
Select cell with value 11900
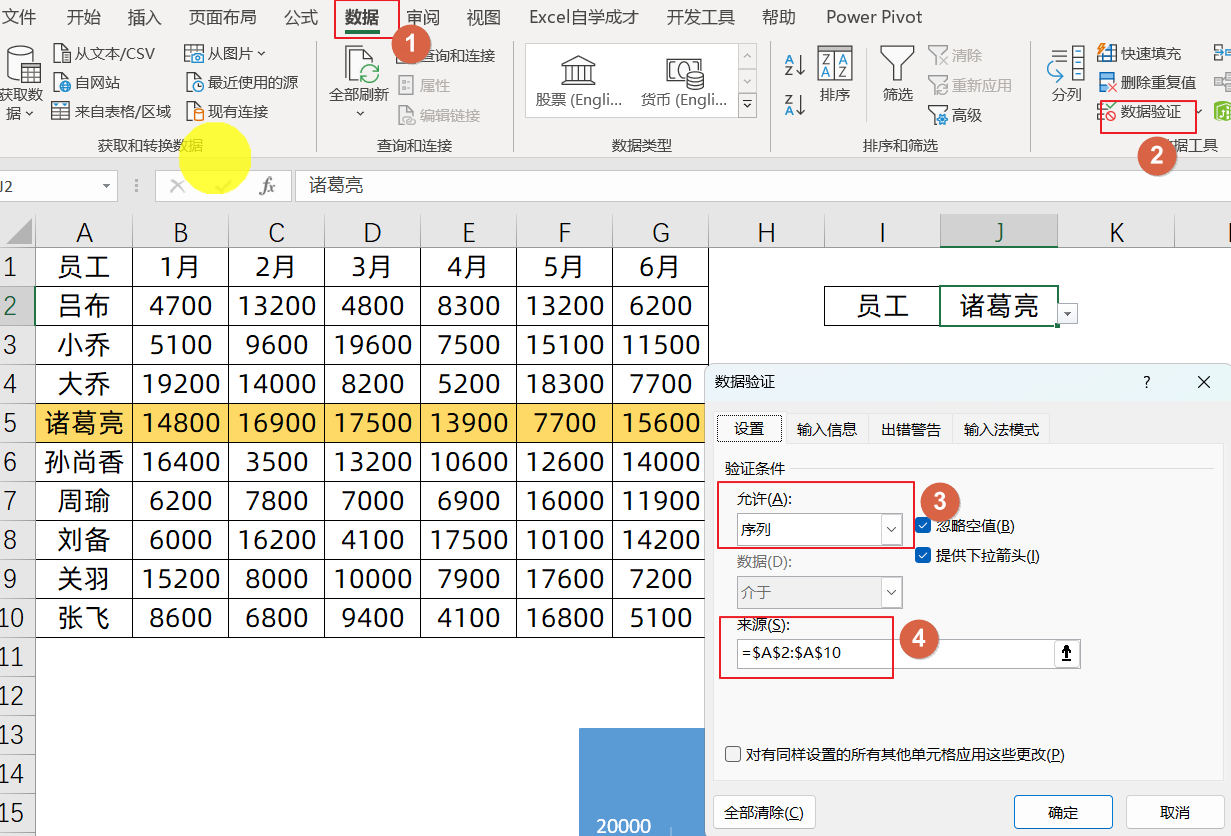pyautogui.click(x=660, y=501)
